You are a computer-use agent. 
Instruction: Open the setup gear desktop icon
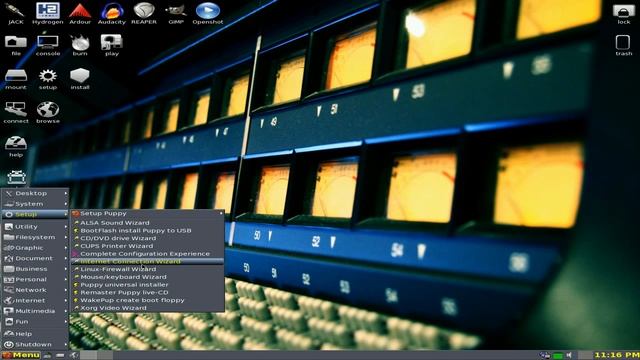click(x=48, y=79)
